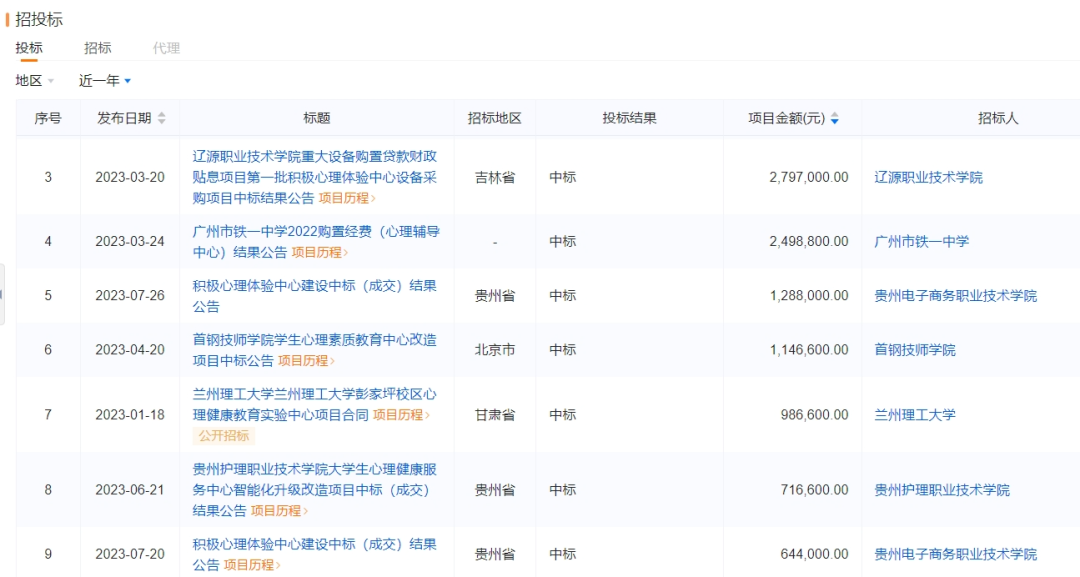Image resolution: width=1080 pixels, height=577 pixels.
Task: Open the 近一年 time range dropdown
Action: (105, 81)
